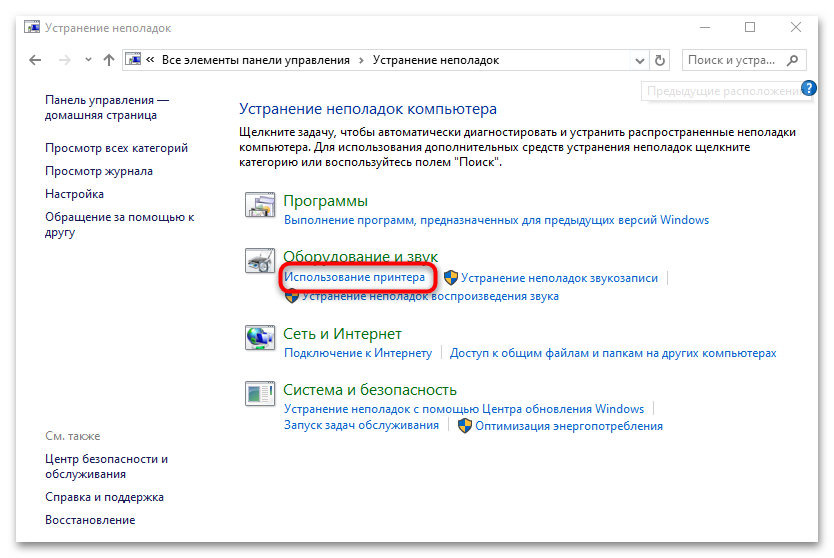The width and height of the screenshot is (834, 558).
Task: Open Подключение к Интернету troubleshooter
Action: pyautogui.click(x=358, y=353)
